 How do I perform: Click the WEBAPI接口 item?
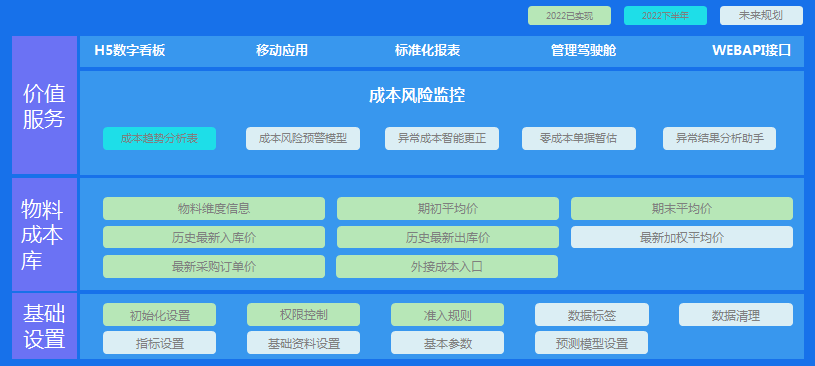[752, 50]
